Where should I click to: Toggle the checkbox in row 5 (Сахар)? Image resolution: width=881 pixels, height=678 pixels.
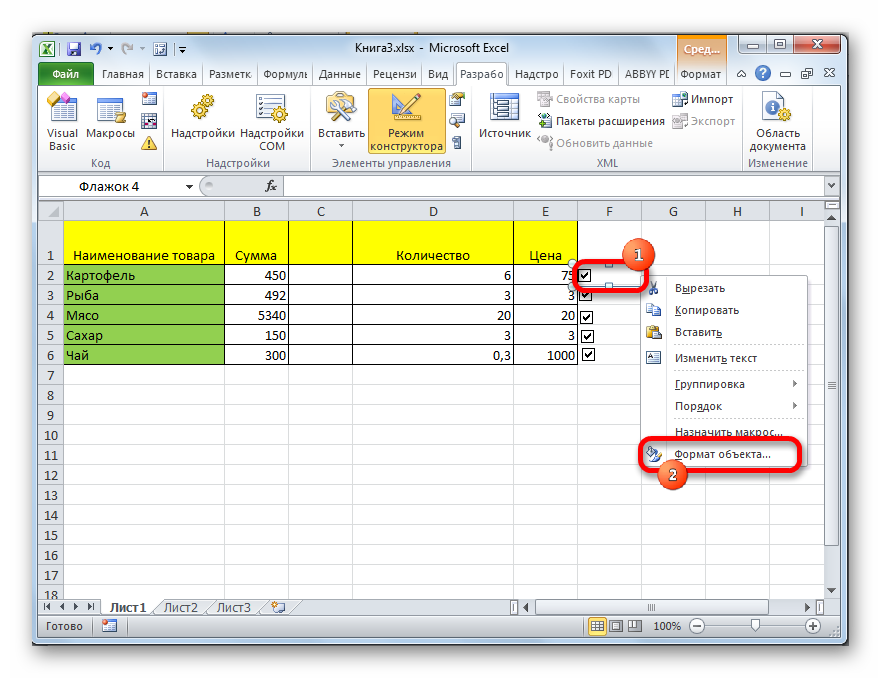click(x=587, y=336)
